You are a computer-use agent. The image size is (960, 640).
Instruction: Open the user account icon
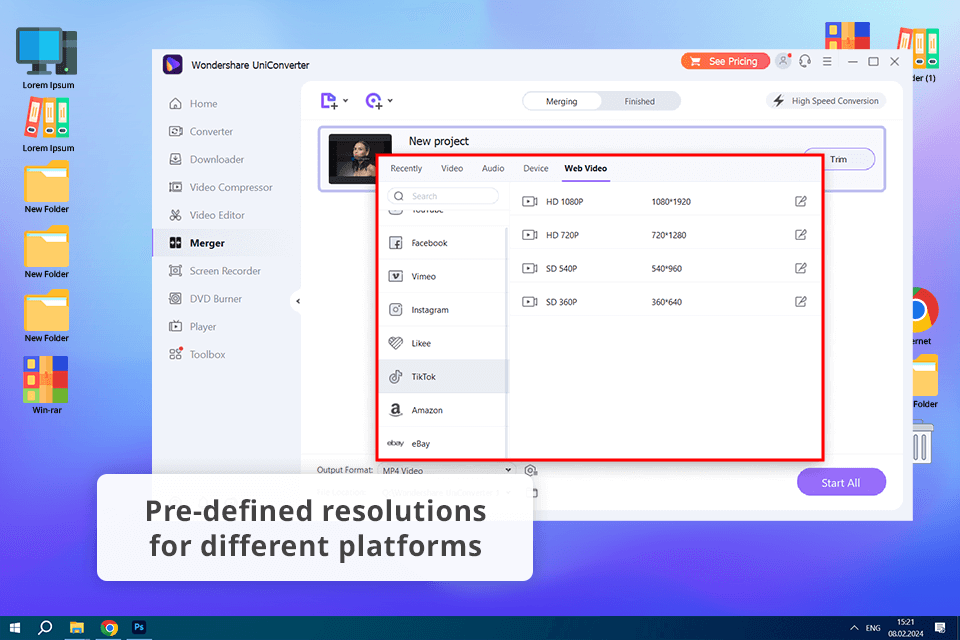click(783, 61)
